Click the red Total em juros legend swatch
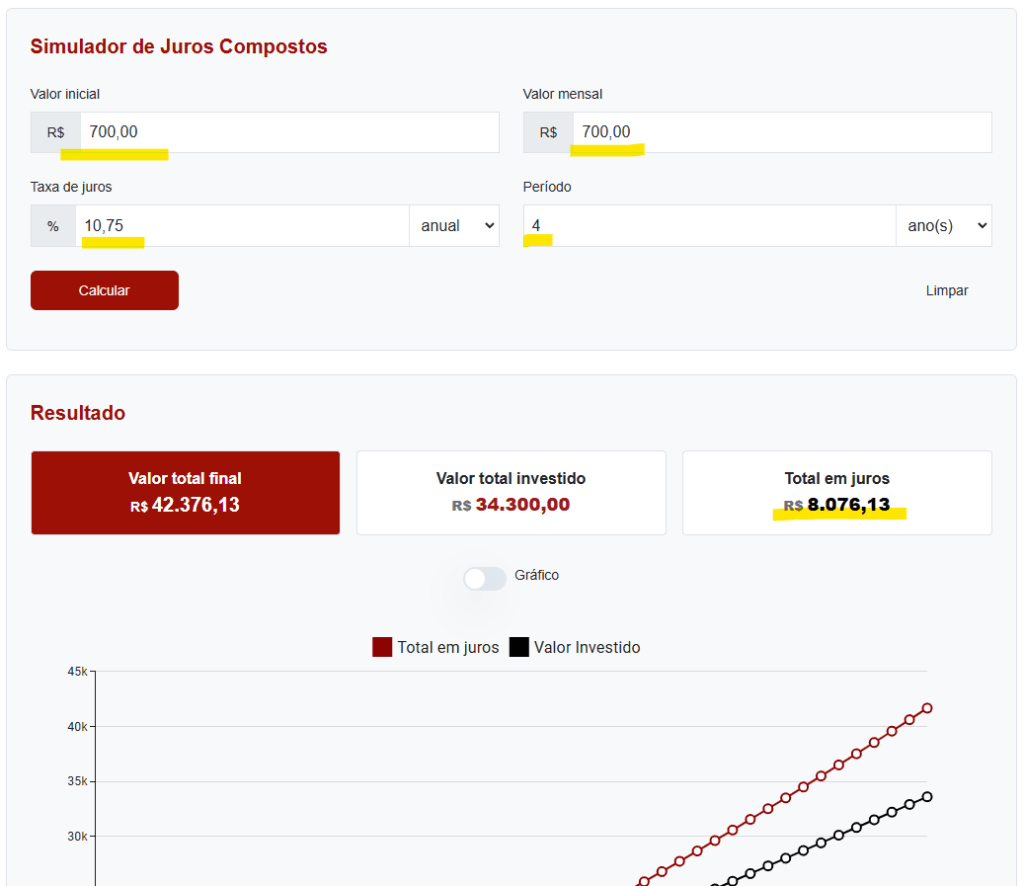This screenshot has height=886, width=1024. point(382,647)
